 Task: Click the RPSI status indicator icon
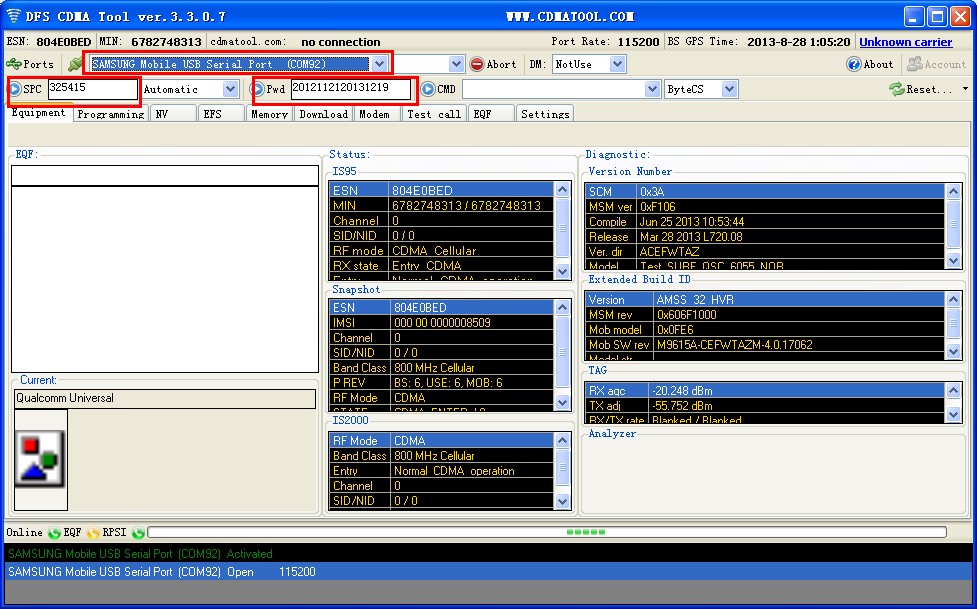[138, 533]
